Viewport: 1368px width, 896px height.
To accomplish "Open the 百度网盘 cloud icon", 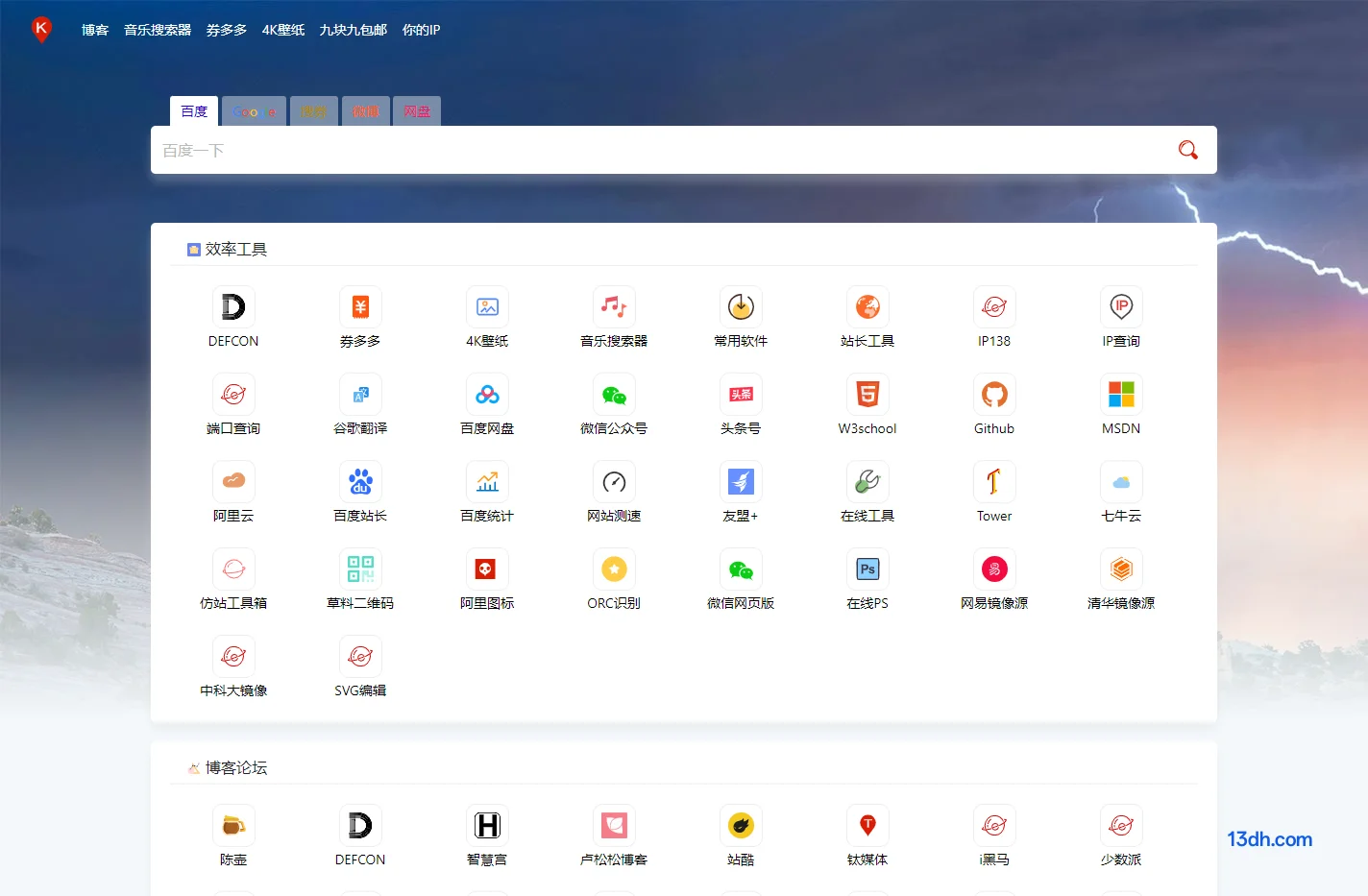I will (487, 395).
